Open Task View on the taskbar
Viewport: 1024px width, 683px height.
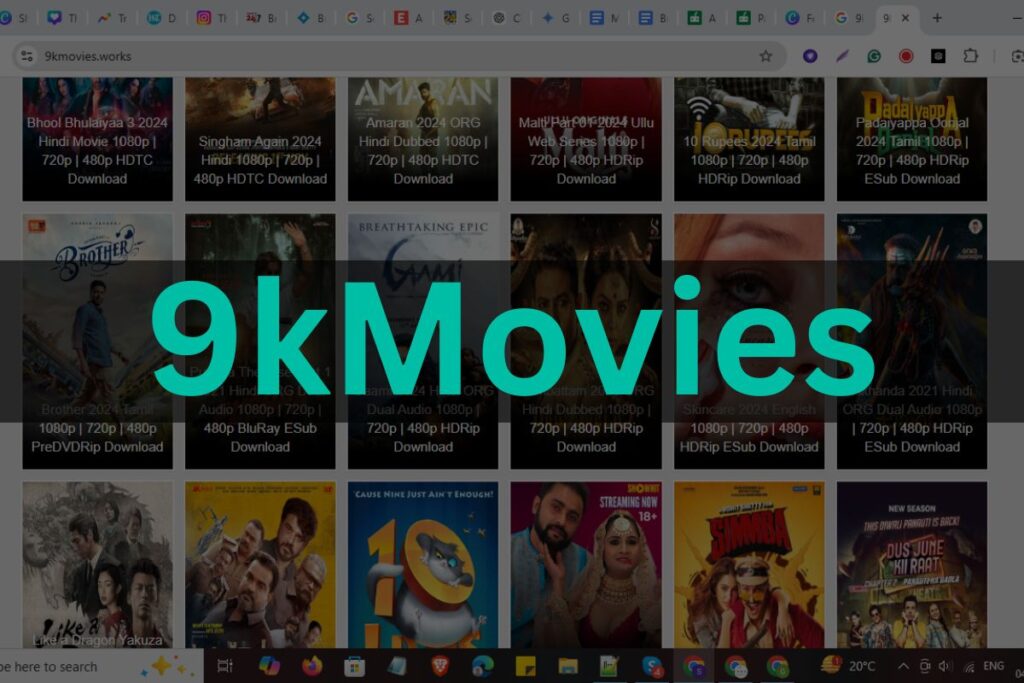tap(225, 666)
